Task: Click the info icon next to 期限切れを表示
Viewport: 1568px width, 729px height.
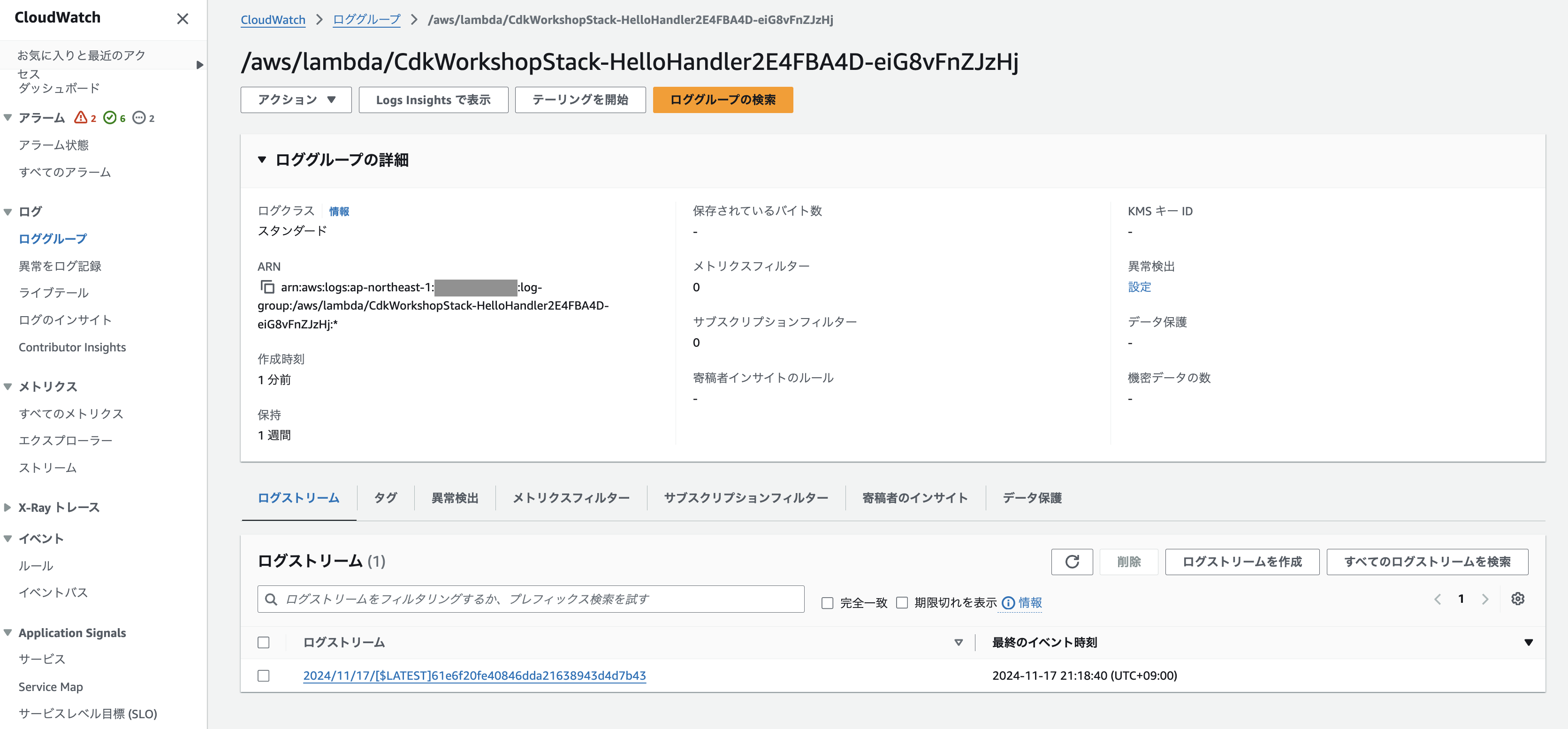Action: tap(1008, 602)
